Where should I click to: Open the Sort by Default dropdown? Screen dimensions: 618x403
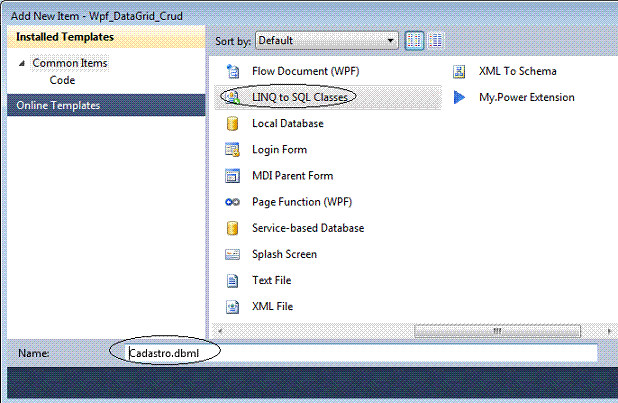tap(326, 41)
